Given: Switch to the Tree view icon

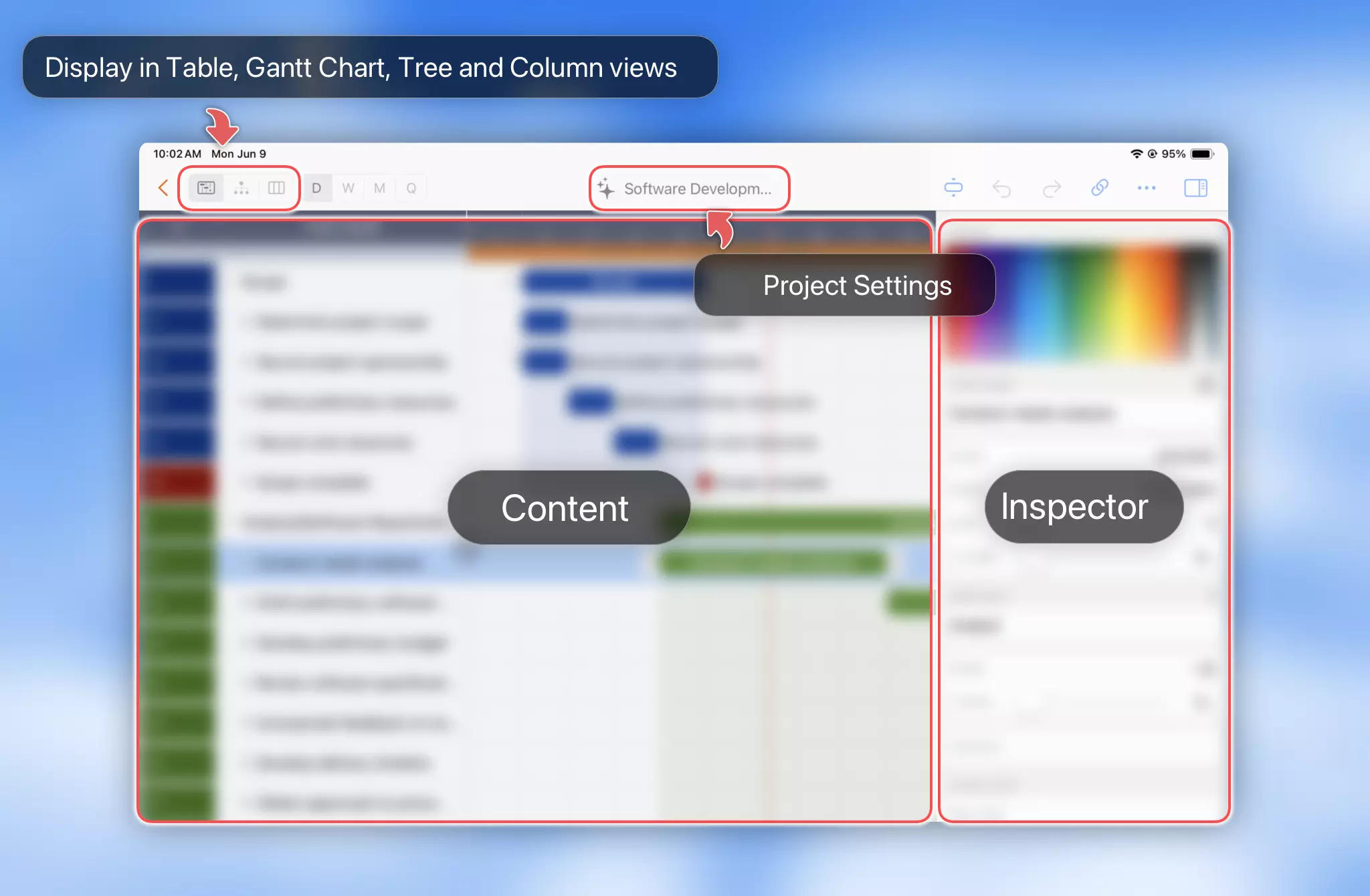Looking at the screenshot, I should [x=241, y=188].
